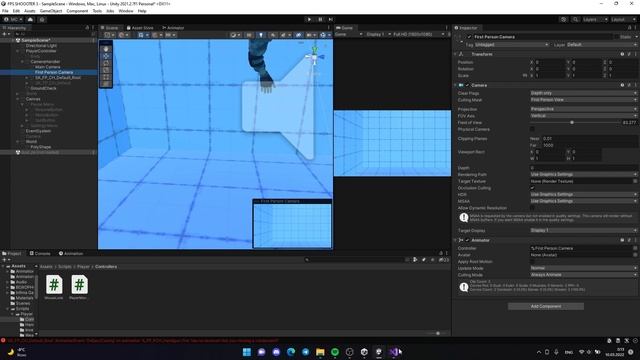The width and height of the screenshot is (640, 360).
Task: Open the MouseLook script asset
Action: click(x=54, y=287)
